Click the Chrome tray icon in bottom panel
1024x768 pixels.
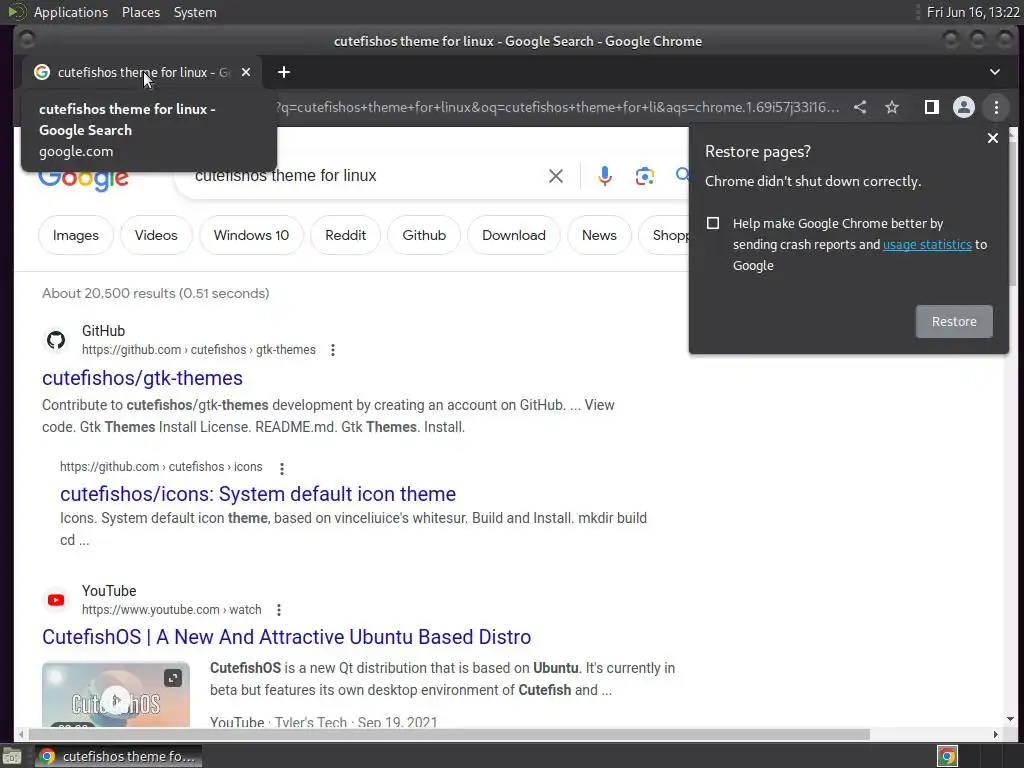pos(947,756)
